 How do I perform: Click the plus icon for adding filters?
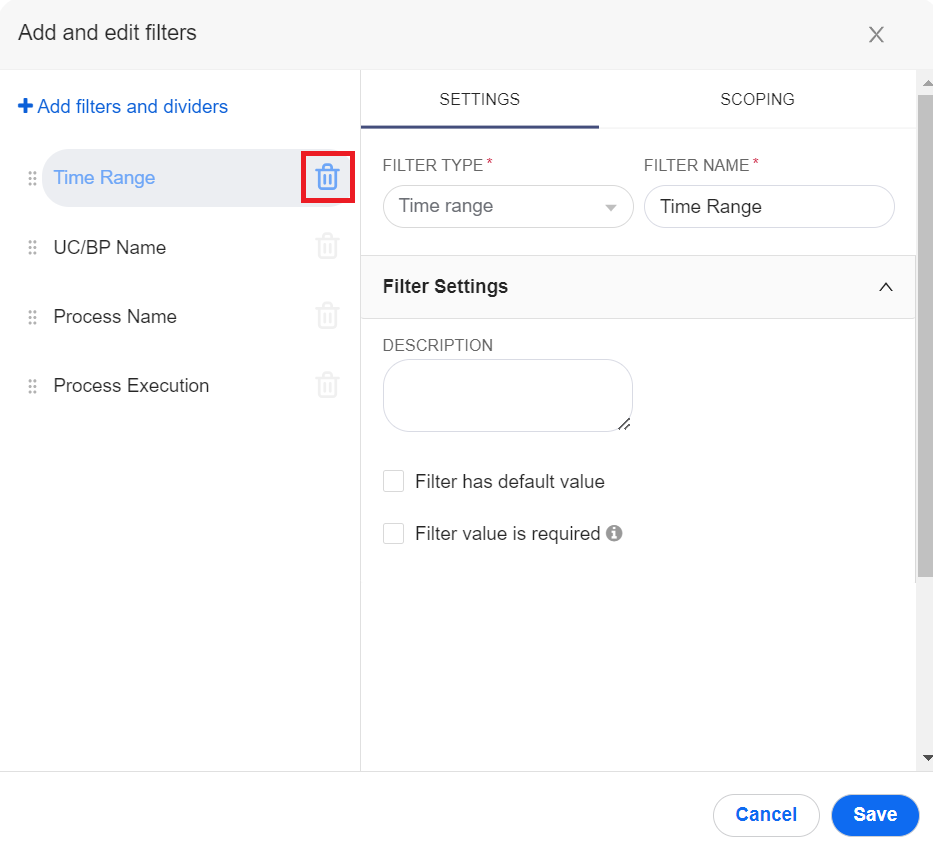tap(25, 106)
